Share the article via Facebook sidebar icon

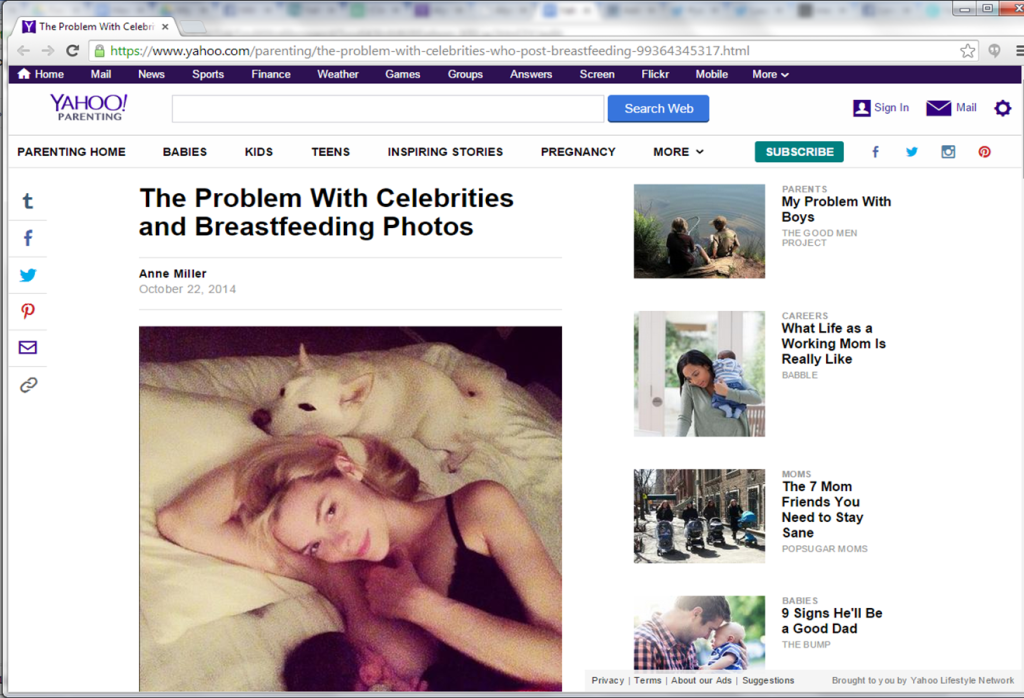coord(27,237)
